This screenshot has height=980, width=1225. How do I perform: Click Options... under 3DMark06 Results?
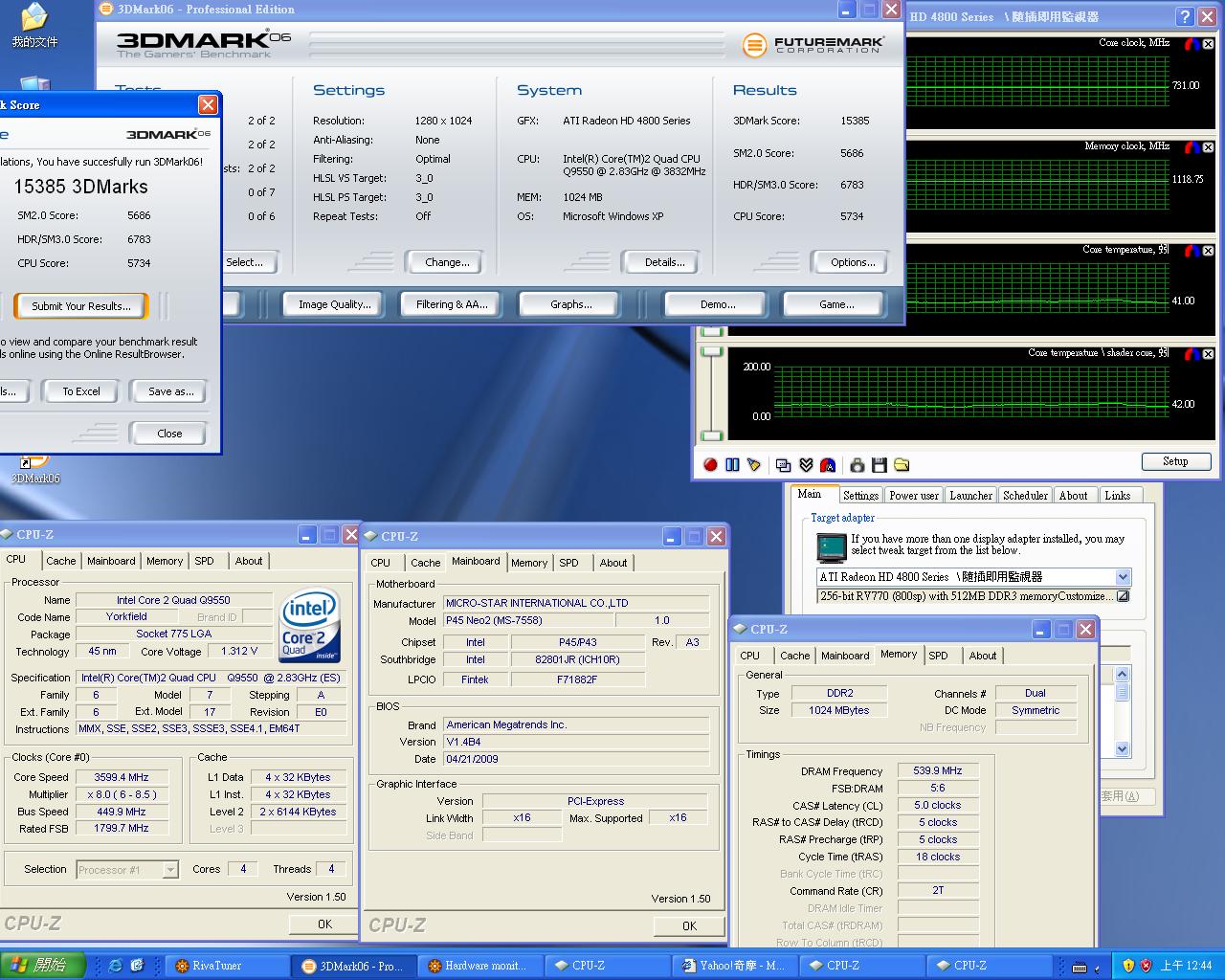[853, 262]
